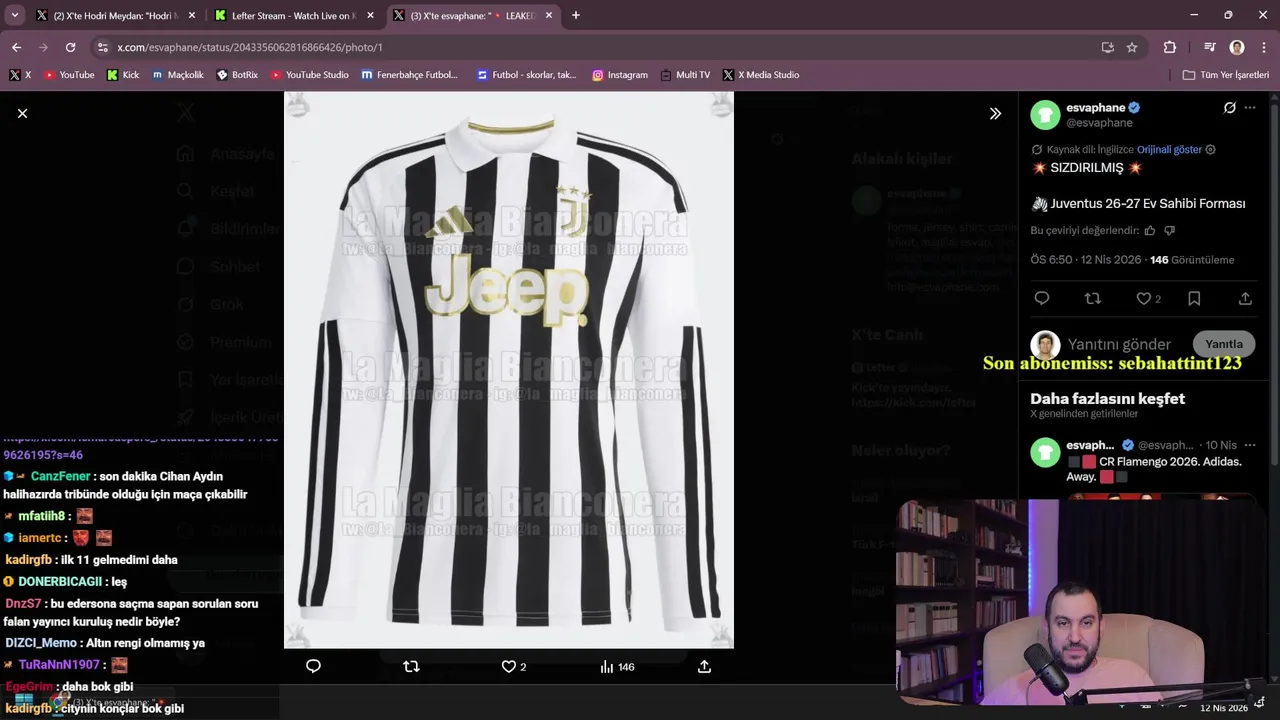Close the photo viewer with the X

[22, 113]
